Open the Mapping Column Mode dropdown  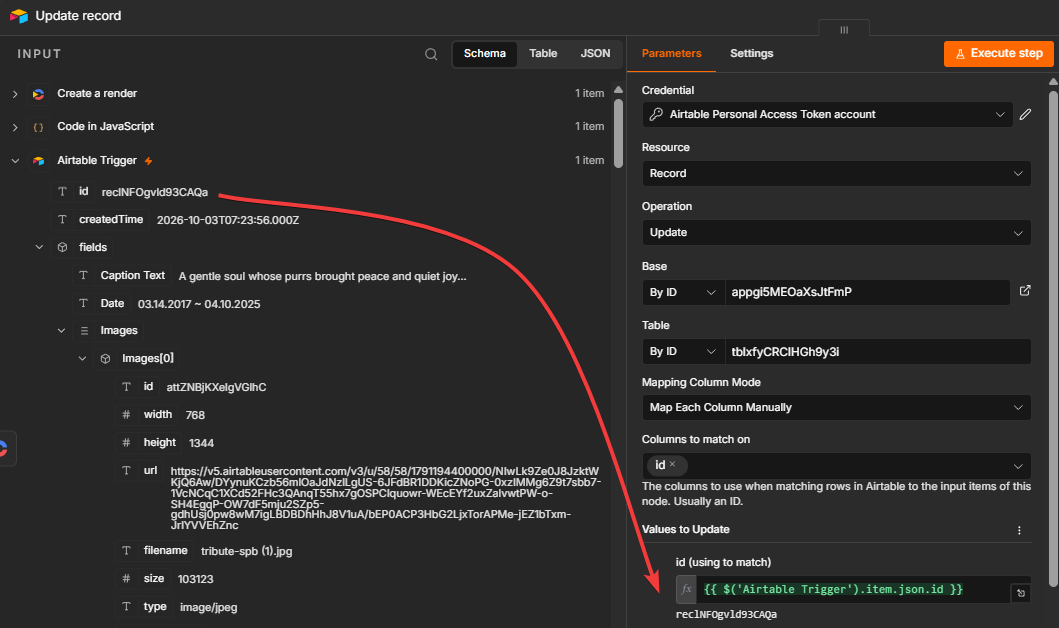(836, 407)
